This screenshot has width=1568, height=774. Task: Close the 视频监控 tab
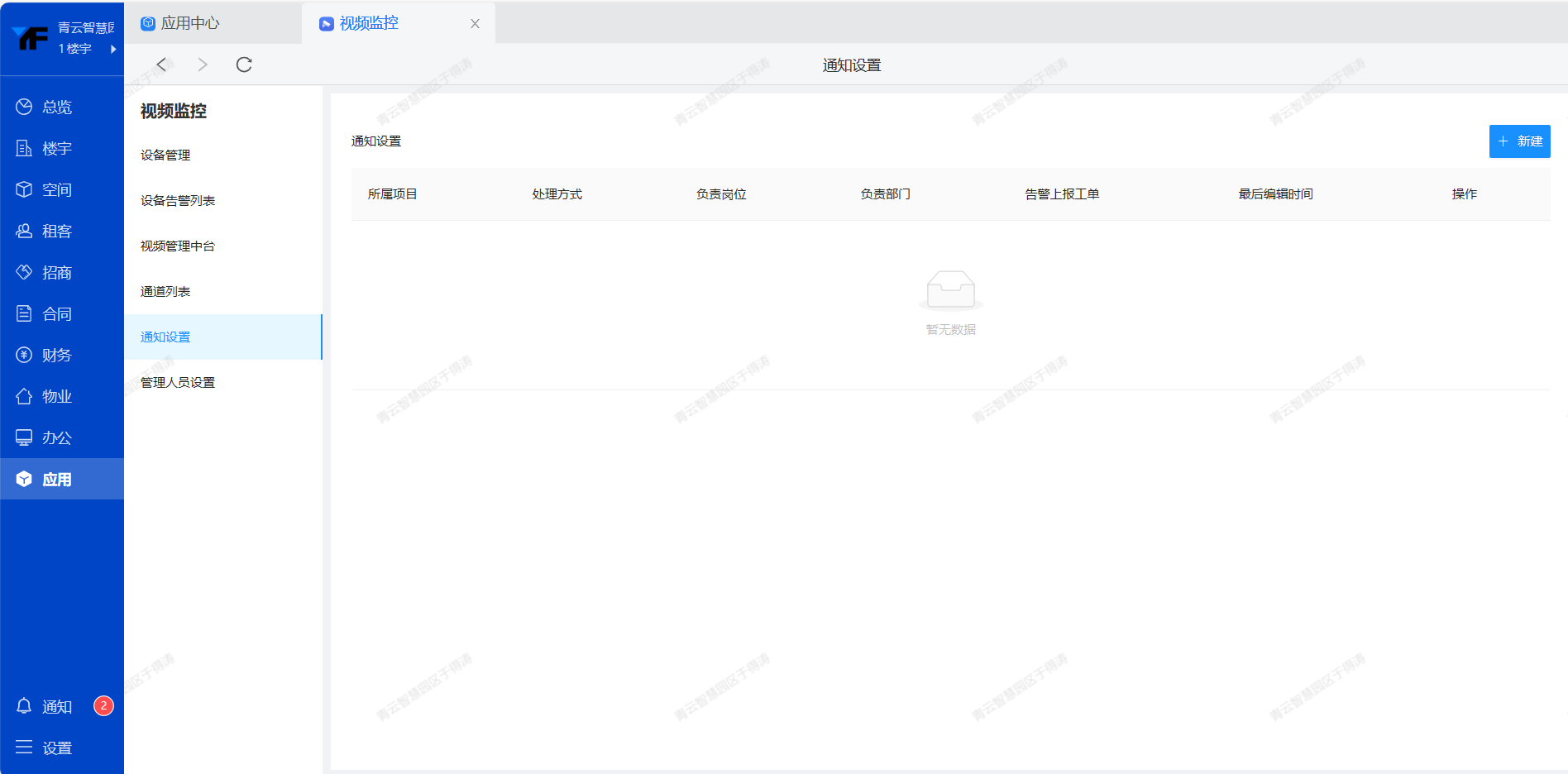tap(475, 24)
